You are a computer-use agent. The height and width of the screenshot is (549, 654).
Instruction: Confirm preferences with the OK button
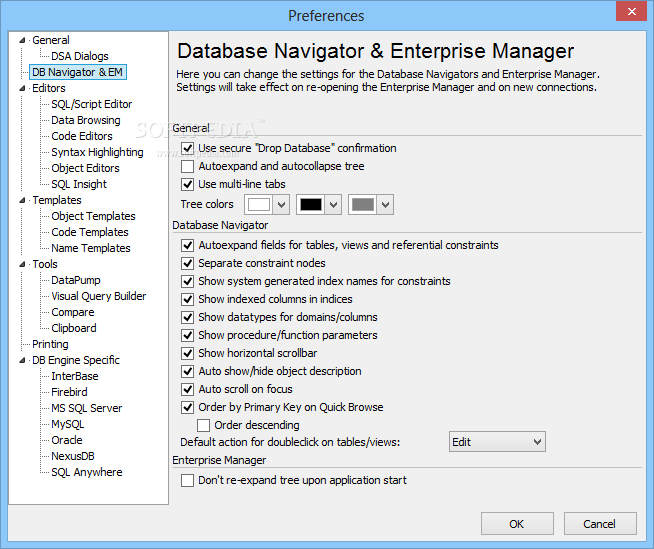click(x=517, y=524)
